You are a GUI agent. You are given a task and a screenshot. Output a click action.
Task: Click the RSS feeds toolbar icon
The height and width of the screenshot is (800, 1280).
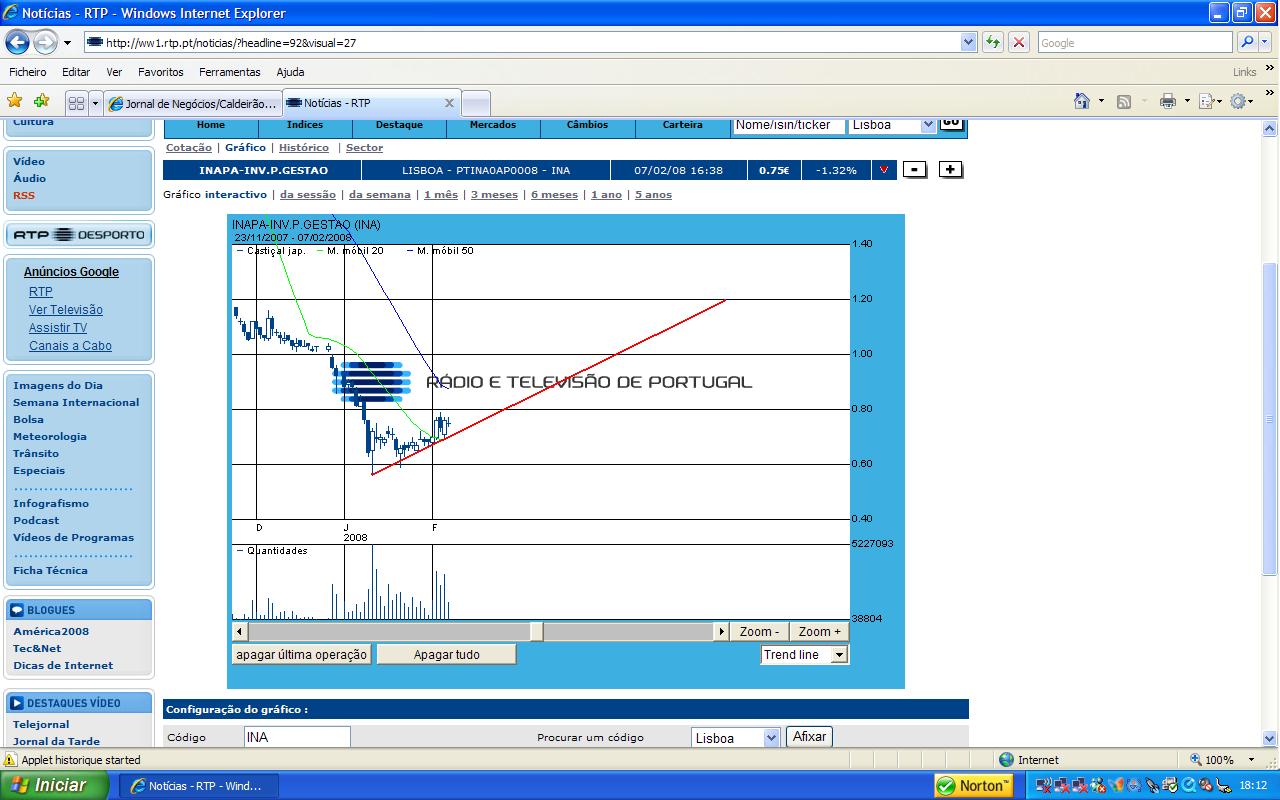pyautogui.click(x=1123, y=101)
